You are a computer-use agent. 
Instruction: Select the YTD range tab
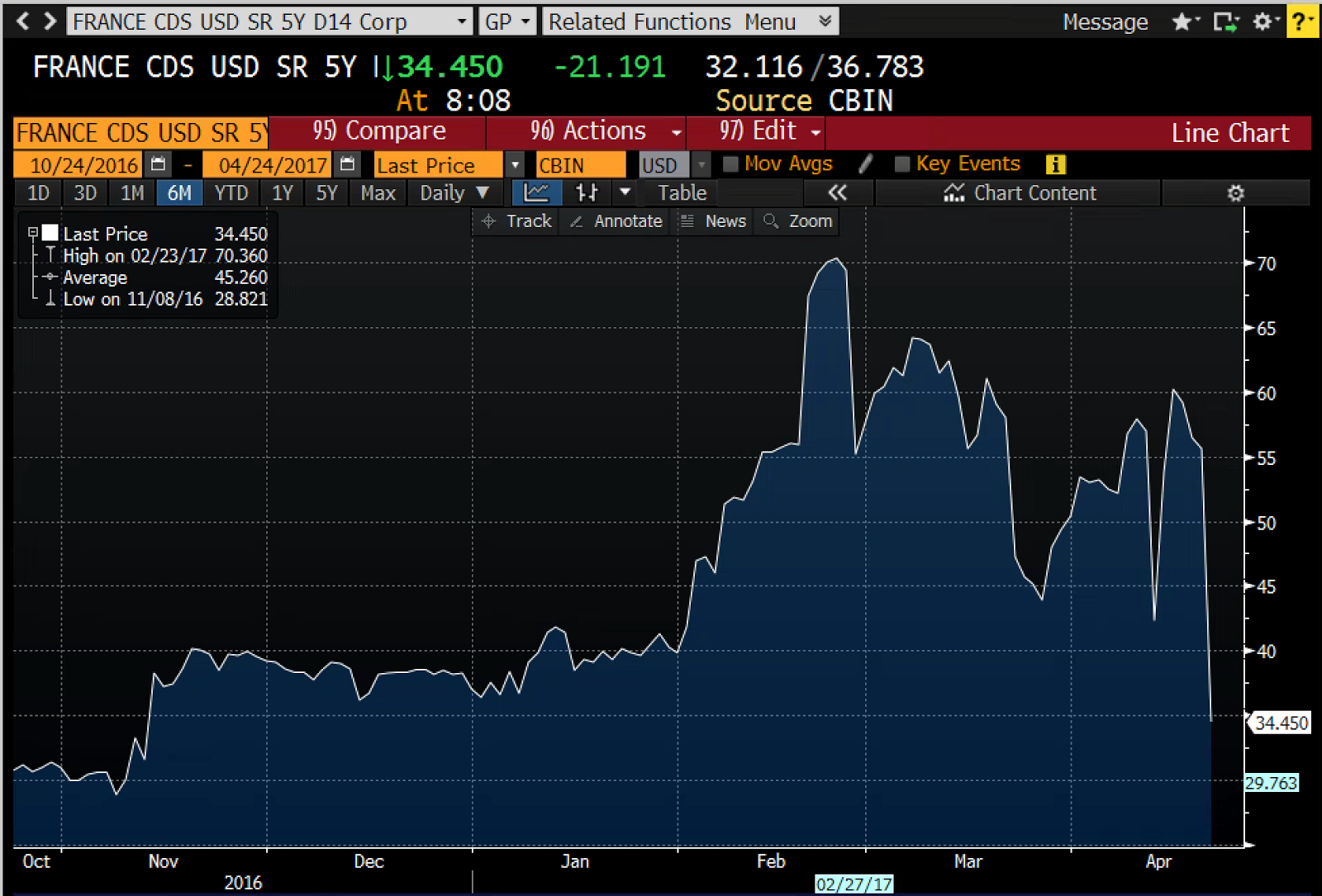(231, 192)
